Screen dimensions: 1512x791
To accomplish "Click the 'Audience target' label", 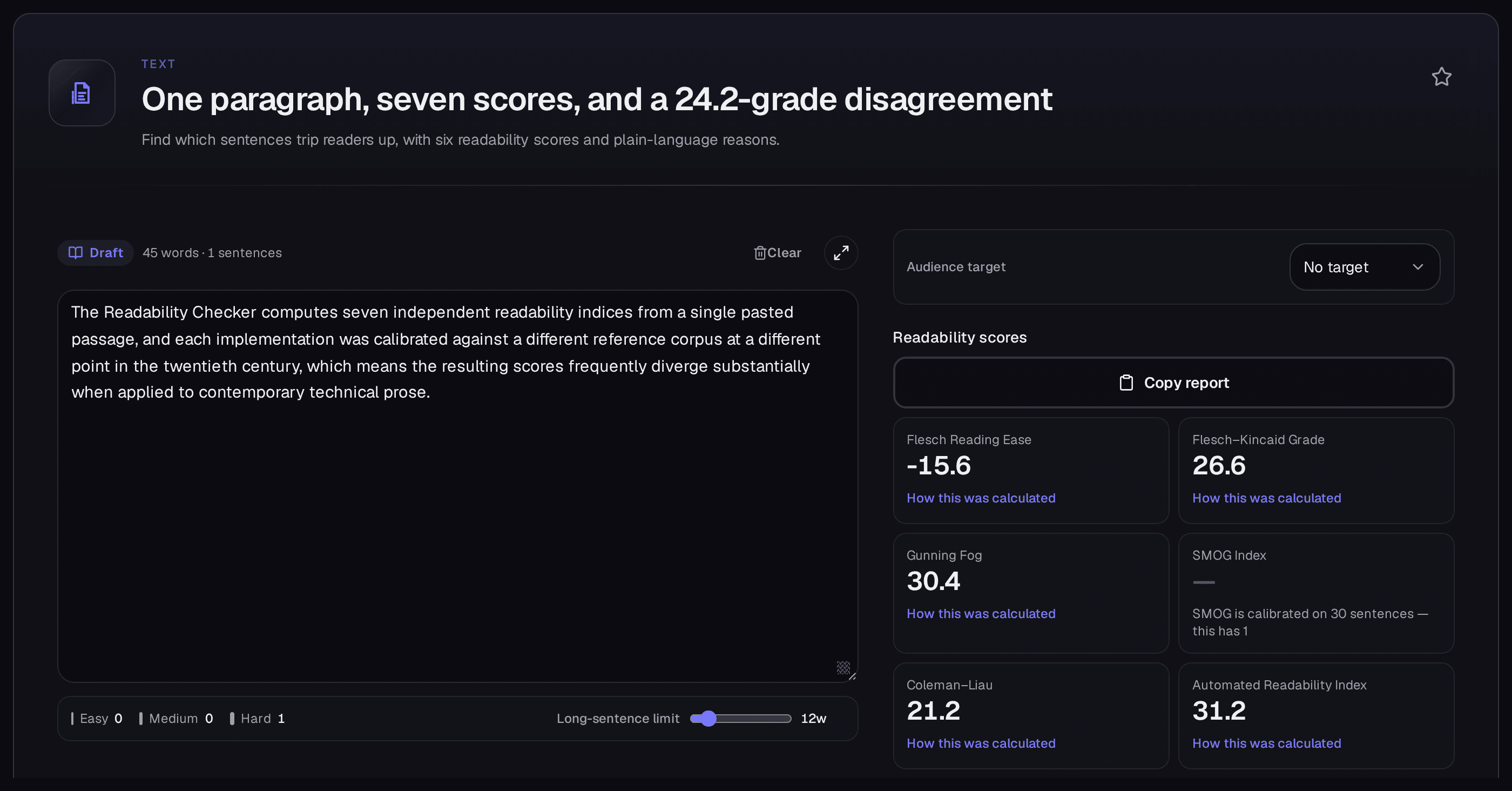I will 956,267.
